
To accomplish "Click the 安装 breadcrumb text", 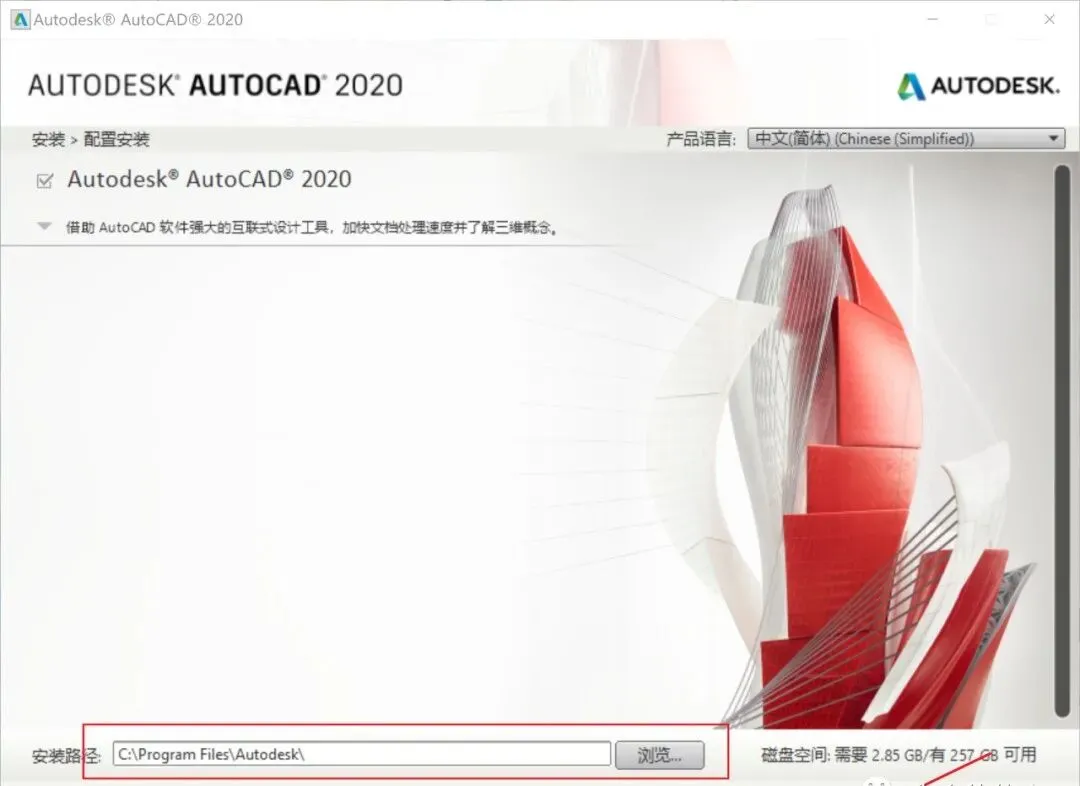I will coord(48,140).
